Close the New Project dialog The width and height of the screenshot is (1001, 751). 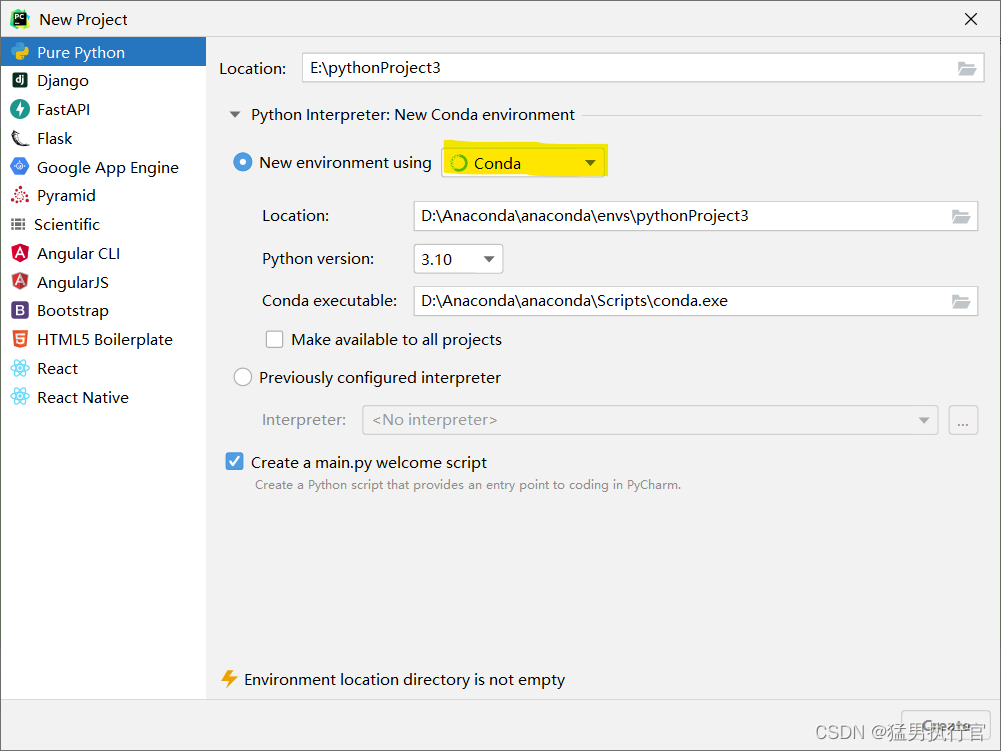970,19
